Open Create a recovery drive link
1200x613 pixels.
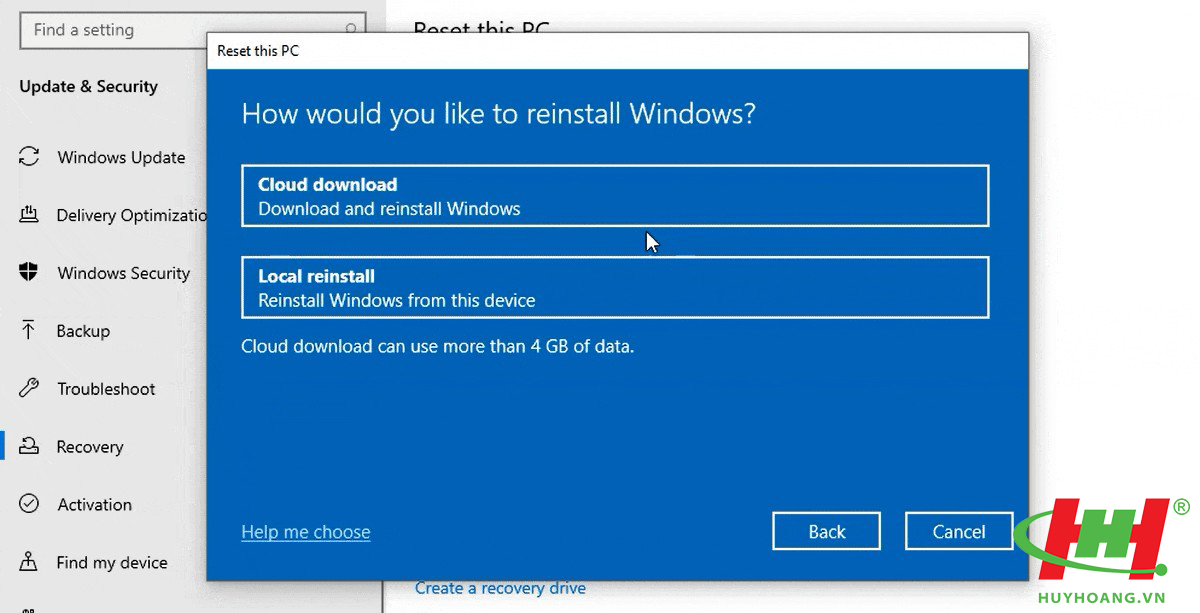[x=500, y=588]
